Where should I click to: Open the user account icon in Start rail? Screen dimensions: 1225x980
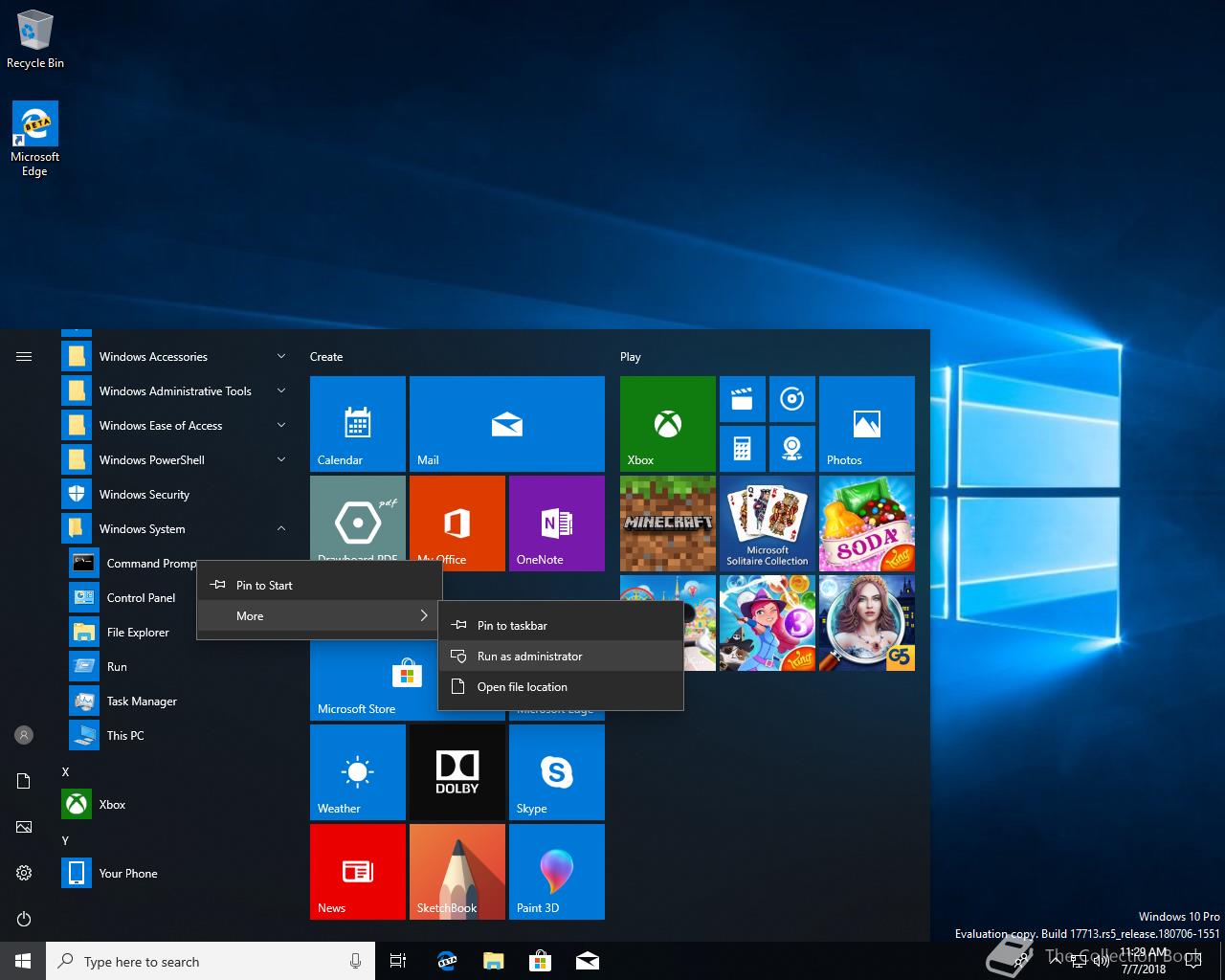point(24,735)
